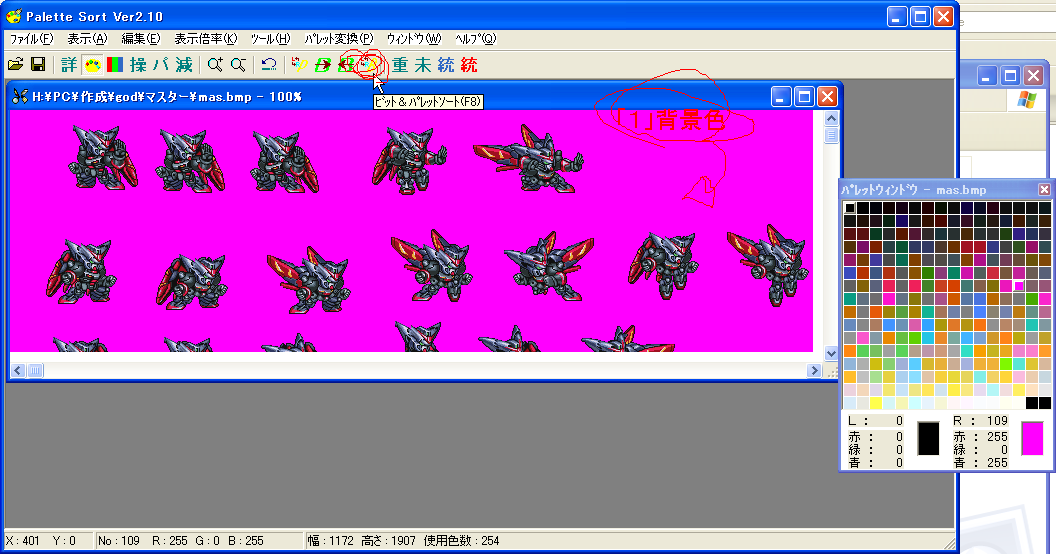Click the horizontal scrollbar thumb of mas.bmp

click(x=35, y=370)
